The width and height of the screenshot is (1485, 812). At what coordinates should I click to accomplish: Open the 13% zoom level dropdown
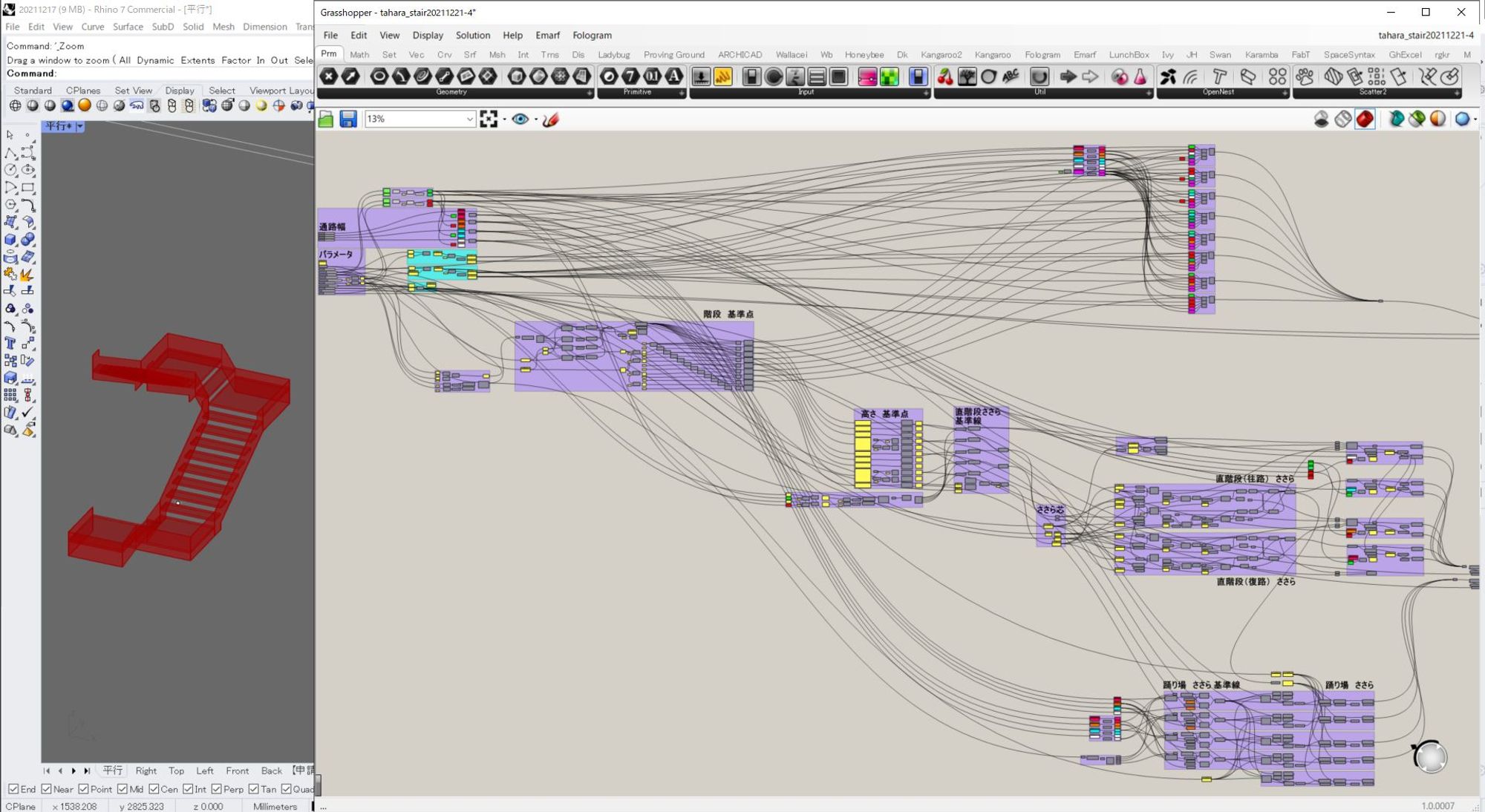tap(470, 119)
